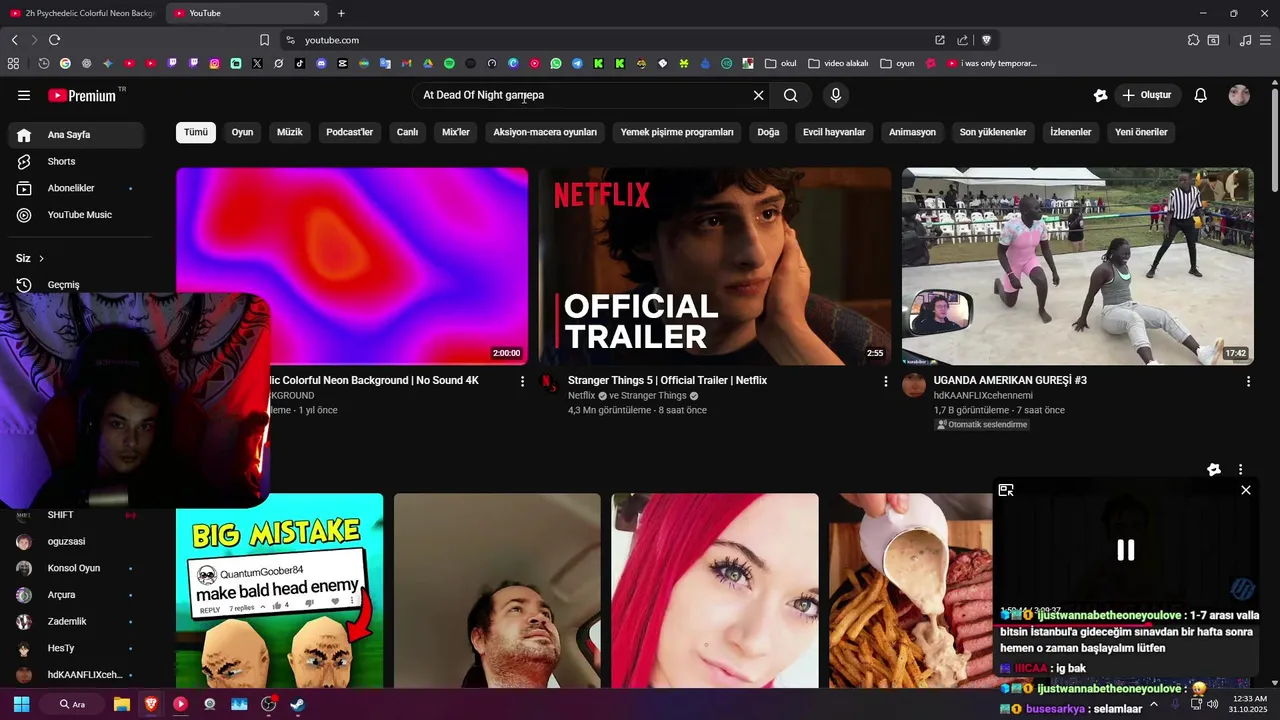The image size is (1280, 720).
Task: Select the Animasyon filter chip
Action: pos(912,132)
